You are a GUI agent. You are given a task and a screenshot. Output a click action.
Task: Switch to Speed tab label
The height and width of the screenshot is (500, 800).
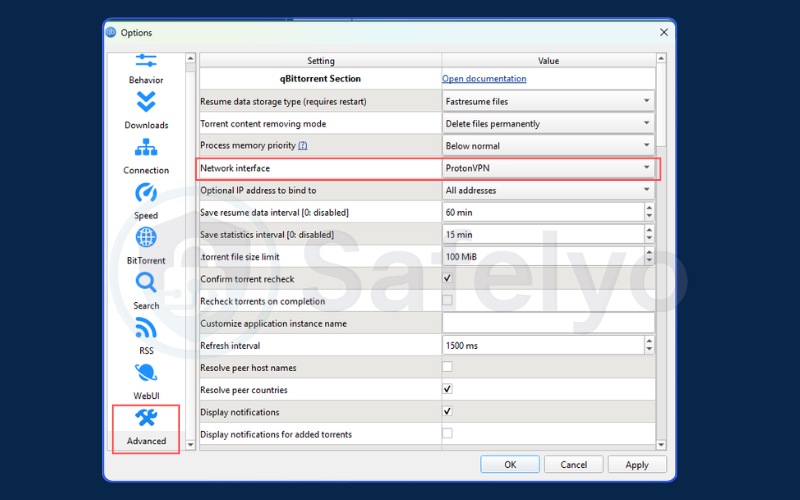pyautogui.click(x=146, y=215)
